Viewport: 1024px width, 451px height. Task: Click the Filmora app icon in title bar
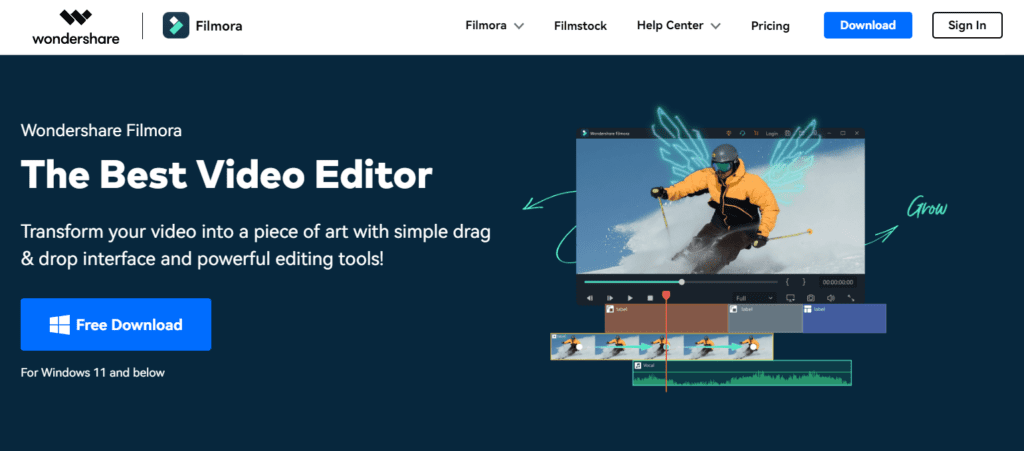584,133
